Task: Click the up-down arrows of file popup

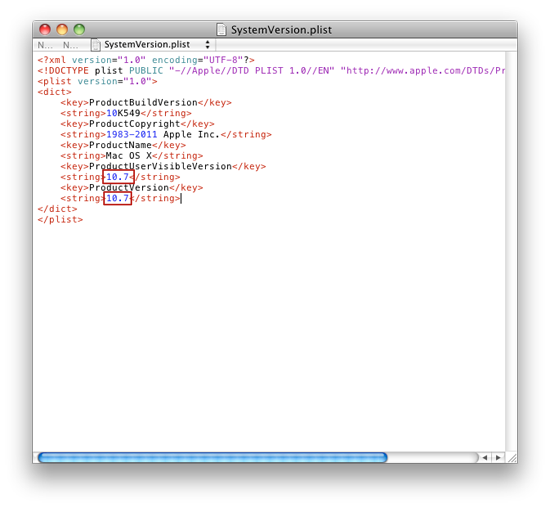Action: (208, 45)
